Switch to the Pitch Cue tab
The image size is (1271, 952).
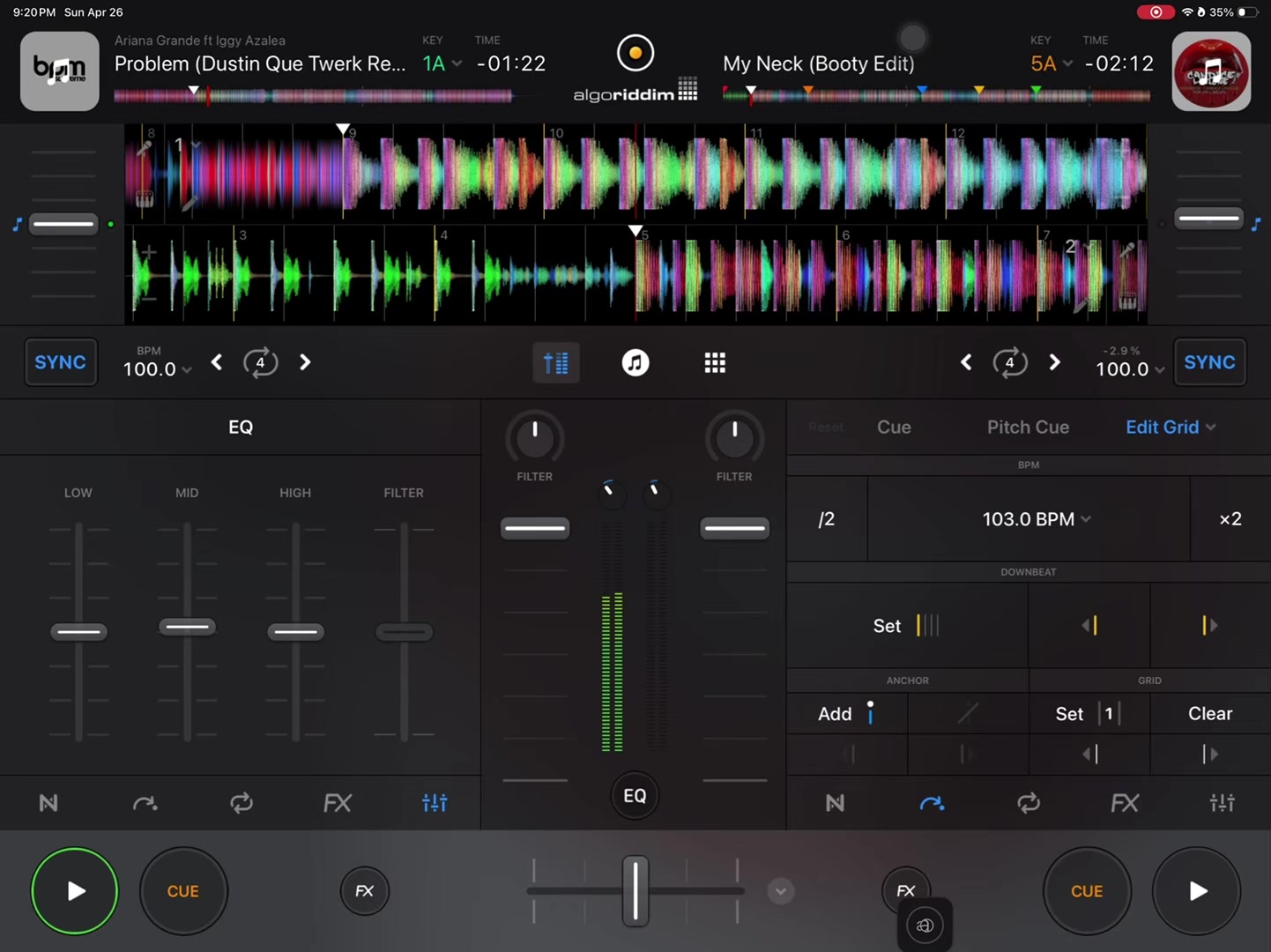(x=1028, y=428)
